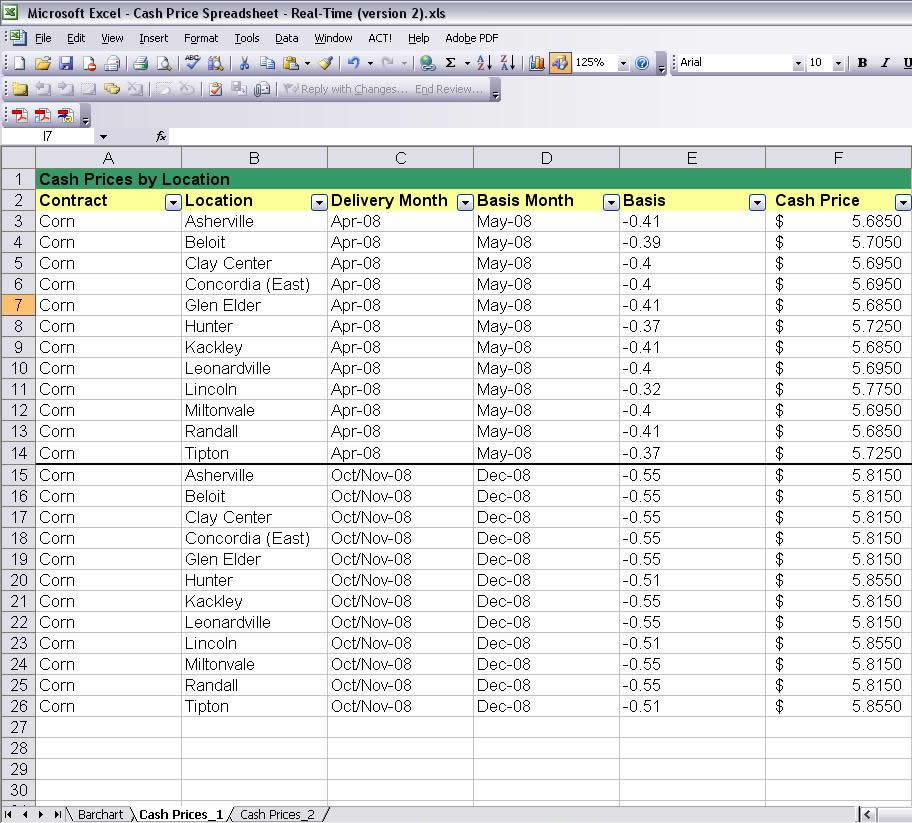Click the AutoSum sigma icon

(x=450, y=63)
